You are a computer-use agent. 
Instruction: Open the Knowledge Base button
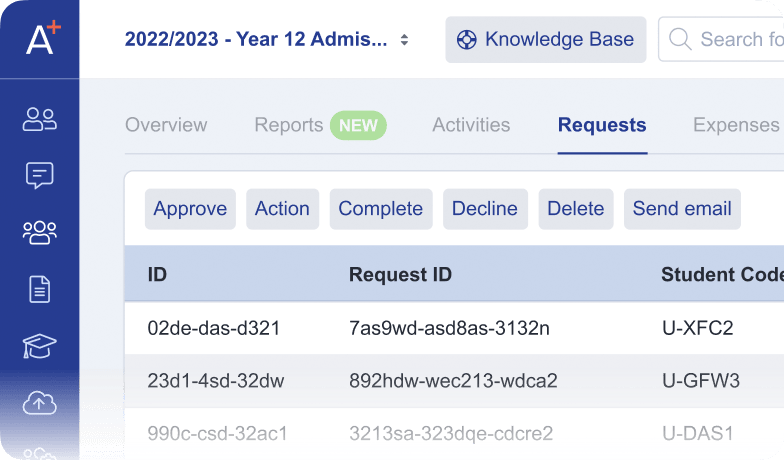click(546, 40)
